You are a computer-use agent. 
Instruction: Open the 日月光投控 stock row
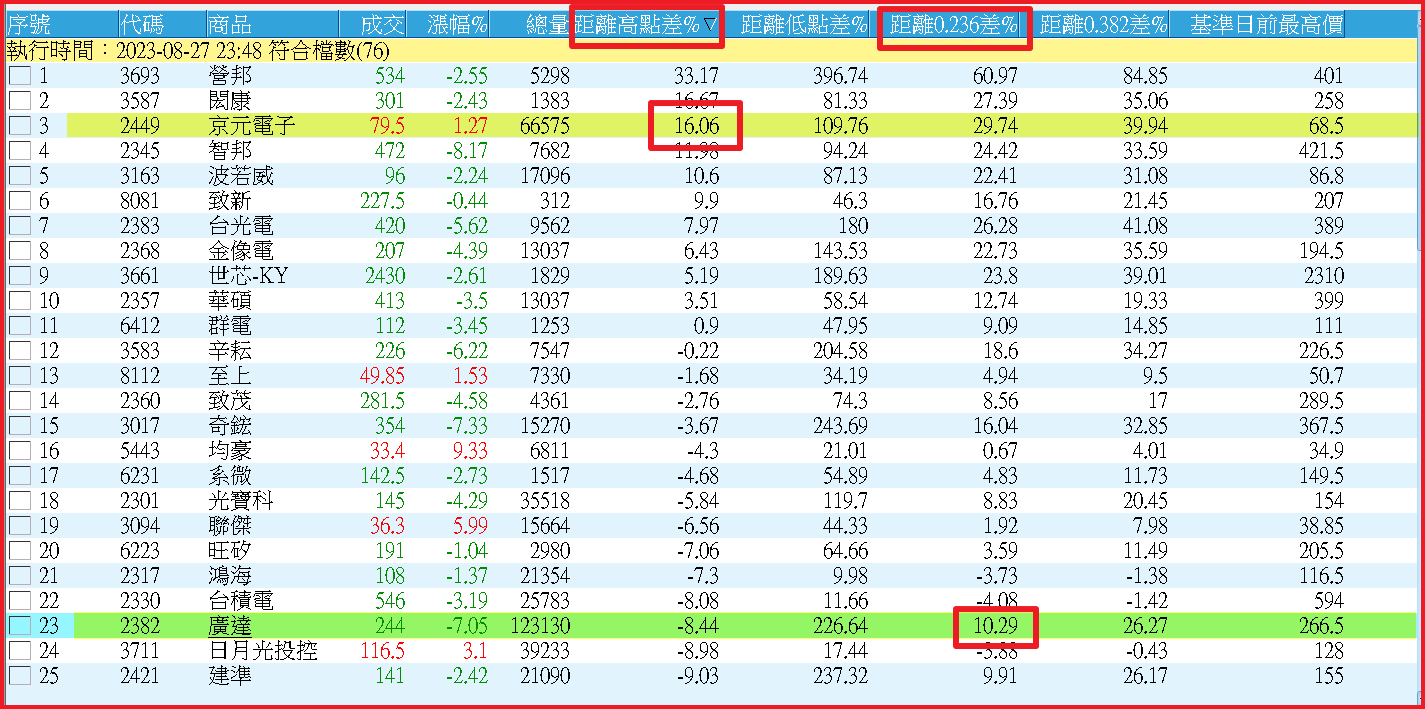(x=262, y=651)
